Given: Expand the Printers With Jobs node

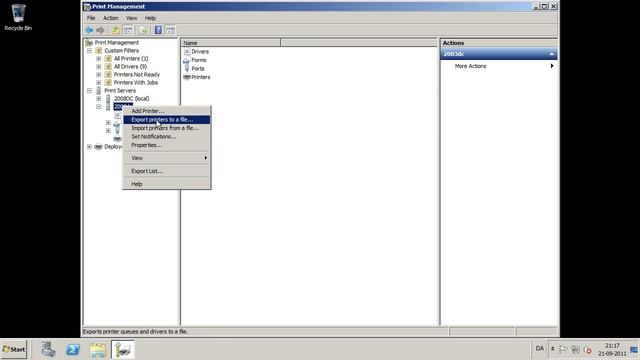Looking at the screenshot, I should 98,82.
